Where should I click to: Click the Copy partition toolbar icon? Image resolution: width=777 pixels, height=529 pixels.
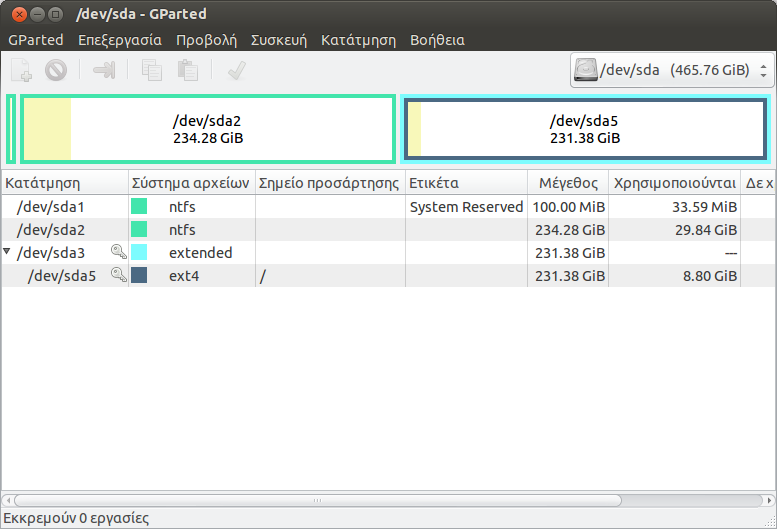pos(152,70)
